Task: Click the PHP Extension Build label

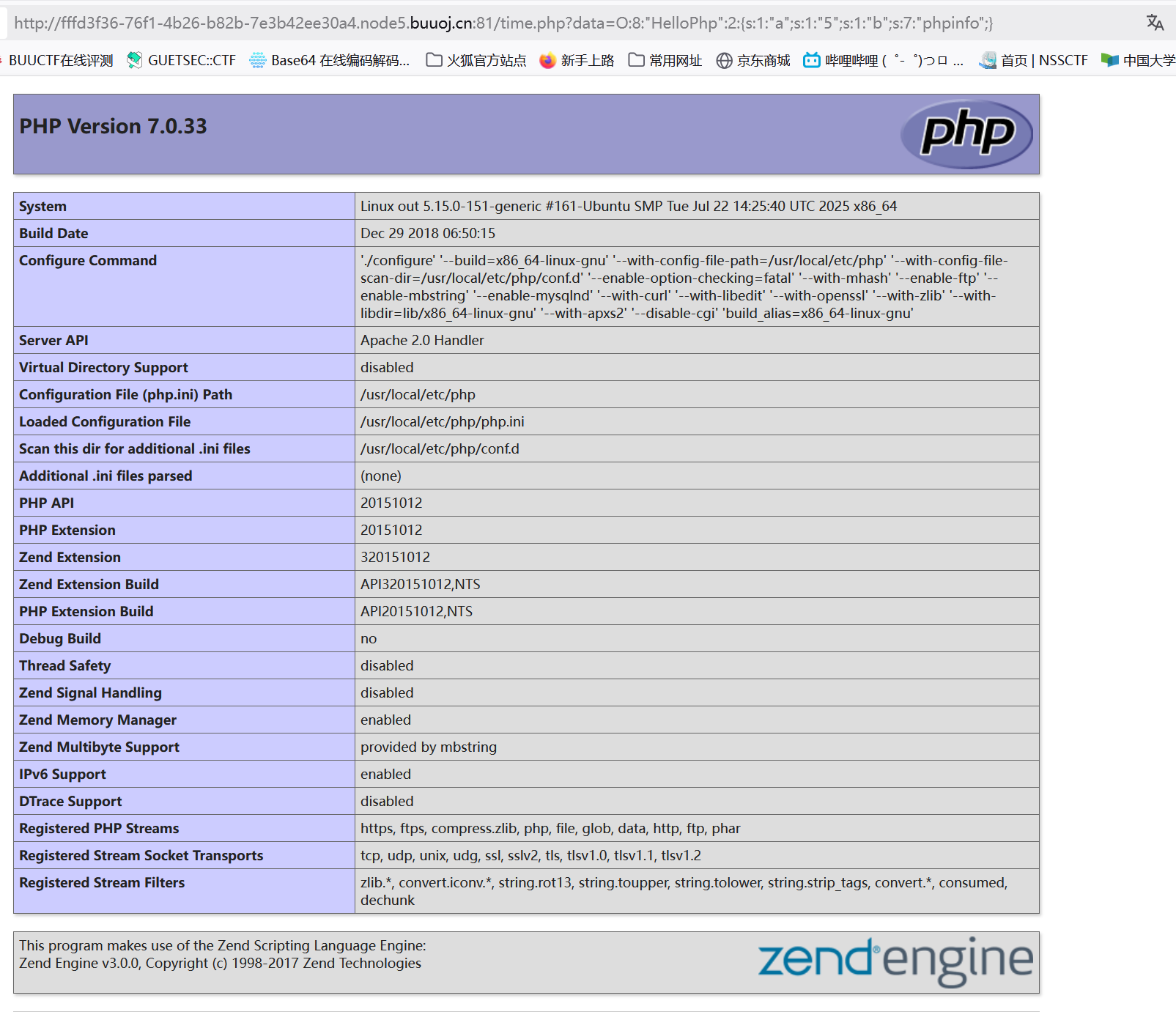Action: click(86, 611)
